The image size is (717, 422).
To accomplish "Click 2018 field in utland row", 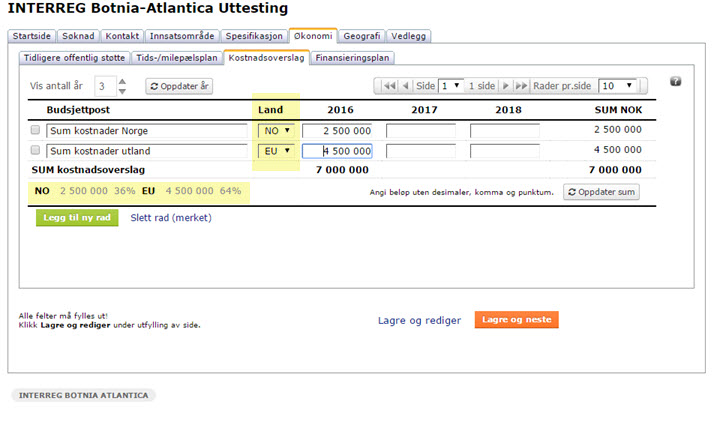I will tap(505, 151).
